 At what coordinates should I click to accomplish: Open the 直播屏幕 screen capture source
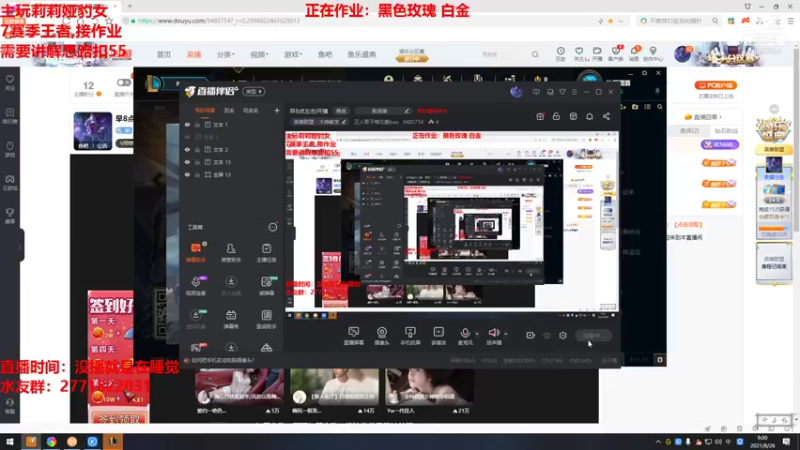(354, 336)
